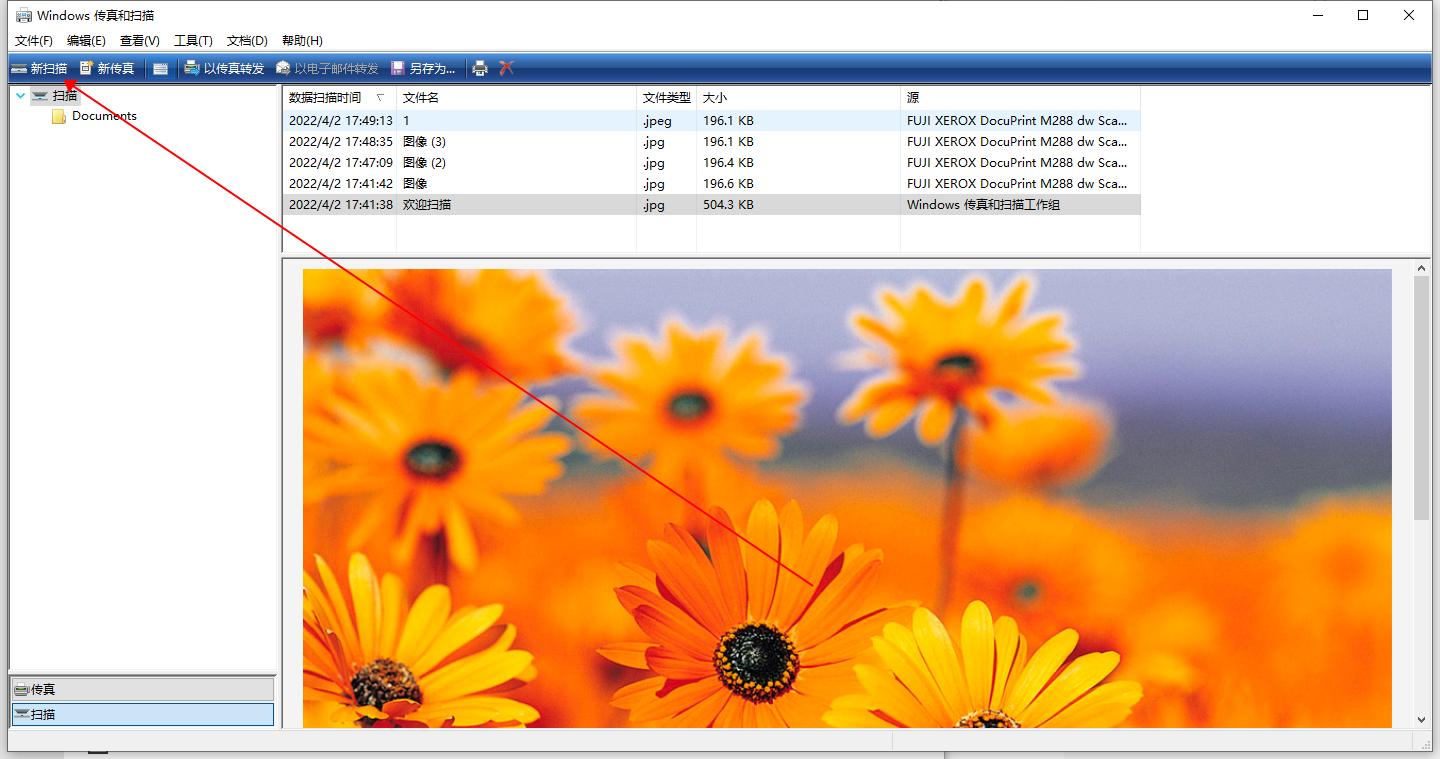
Task: Open the 帮助(H) menu
Action: (x=302, y=41)
